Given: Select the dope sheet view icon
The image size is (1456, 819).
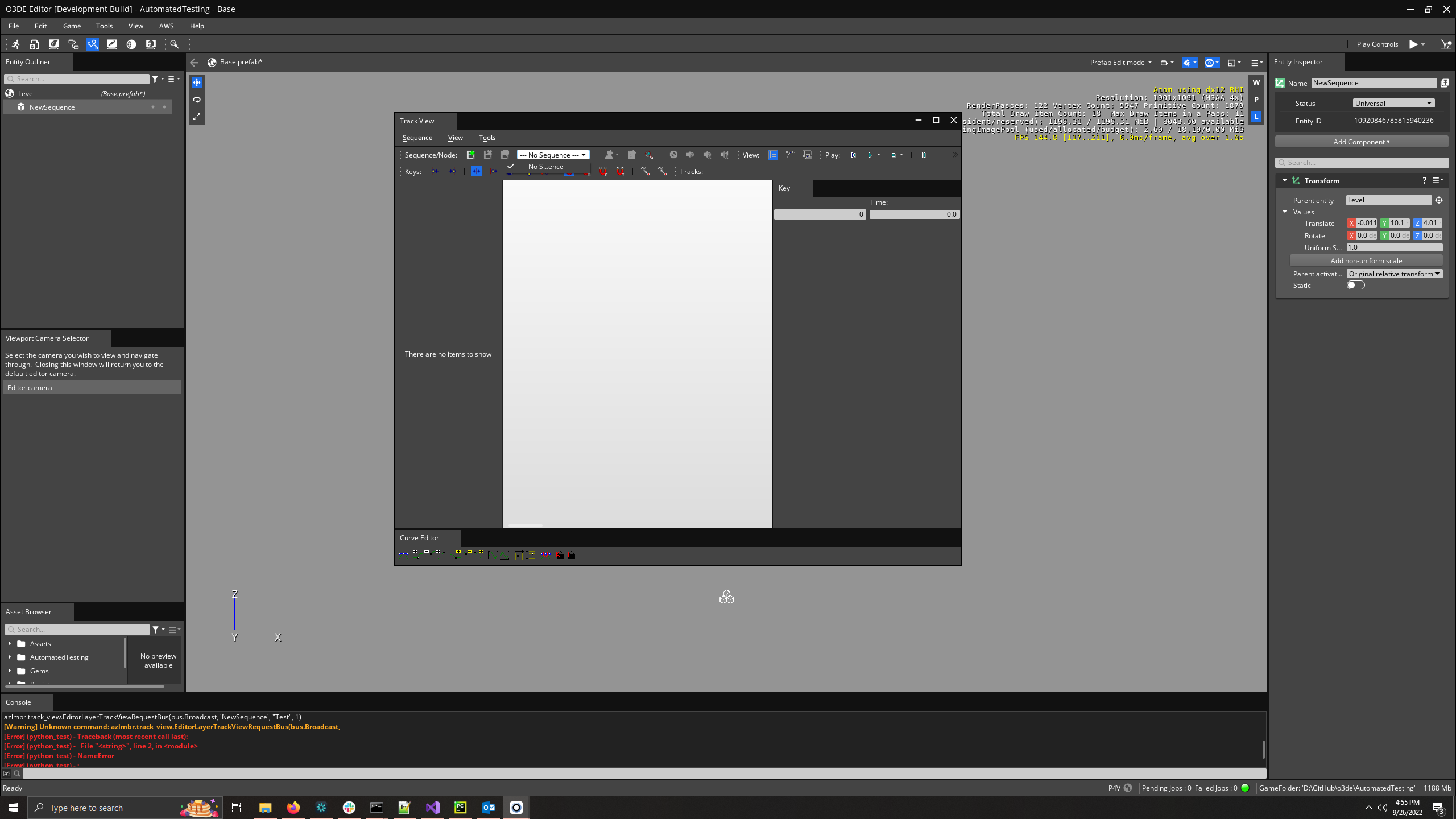Looking at the screenshot, I should [x=772, y=155].
